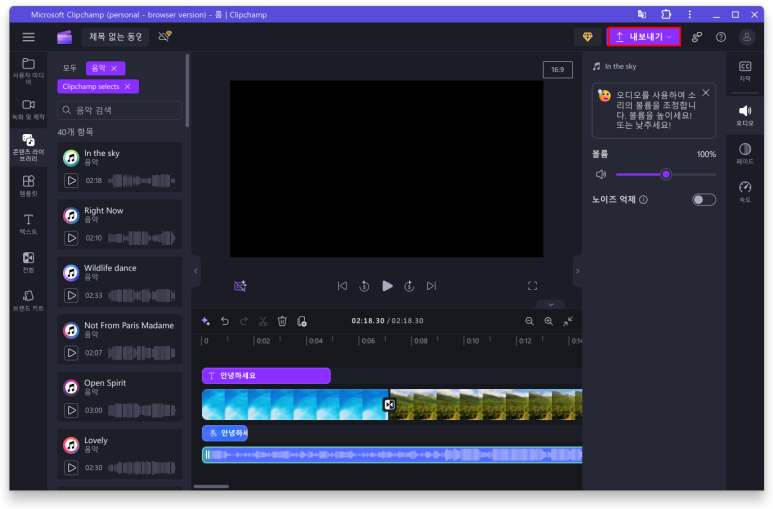
Task: Preview the Lovely track
Action: coord(71,468)
